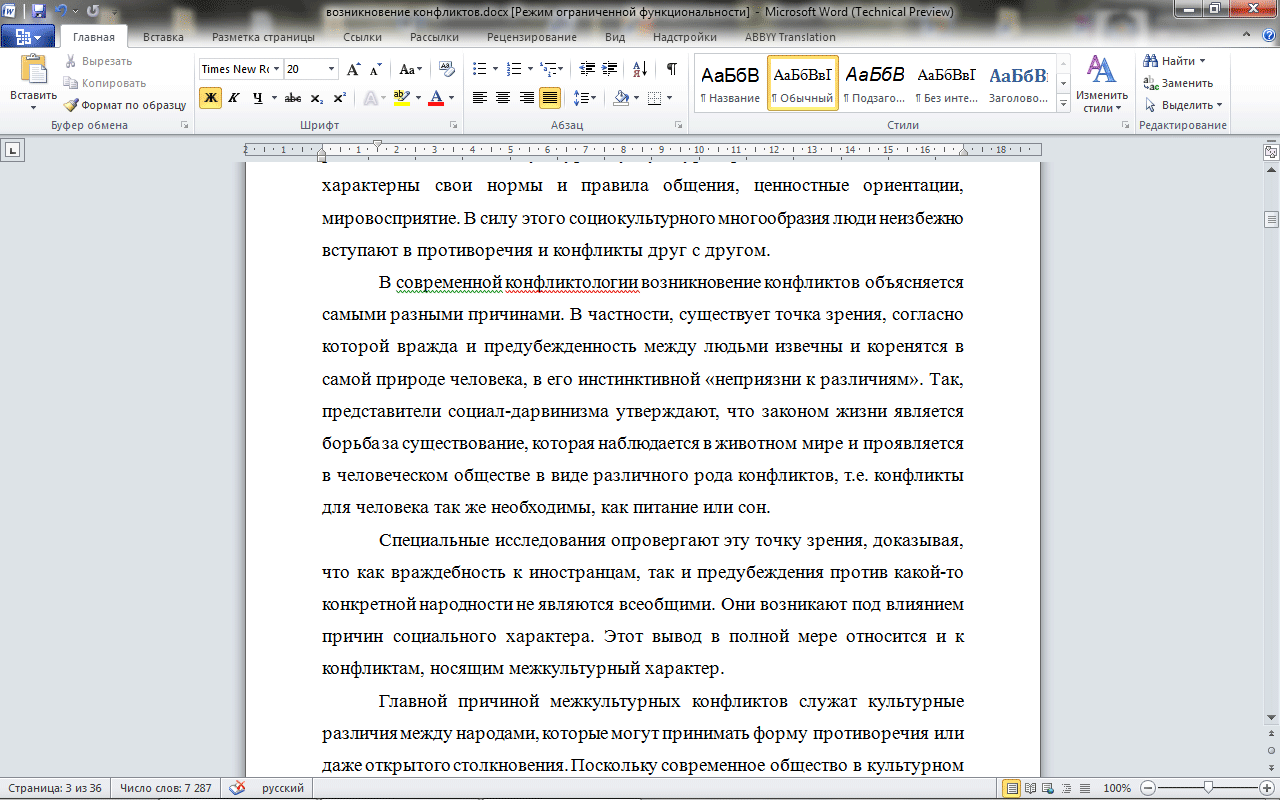
Task: Toggle show paragraph marks (¶)
Action: [671, 69]
